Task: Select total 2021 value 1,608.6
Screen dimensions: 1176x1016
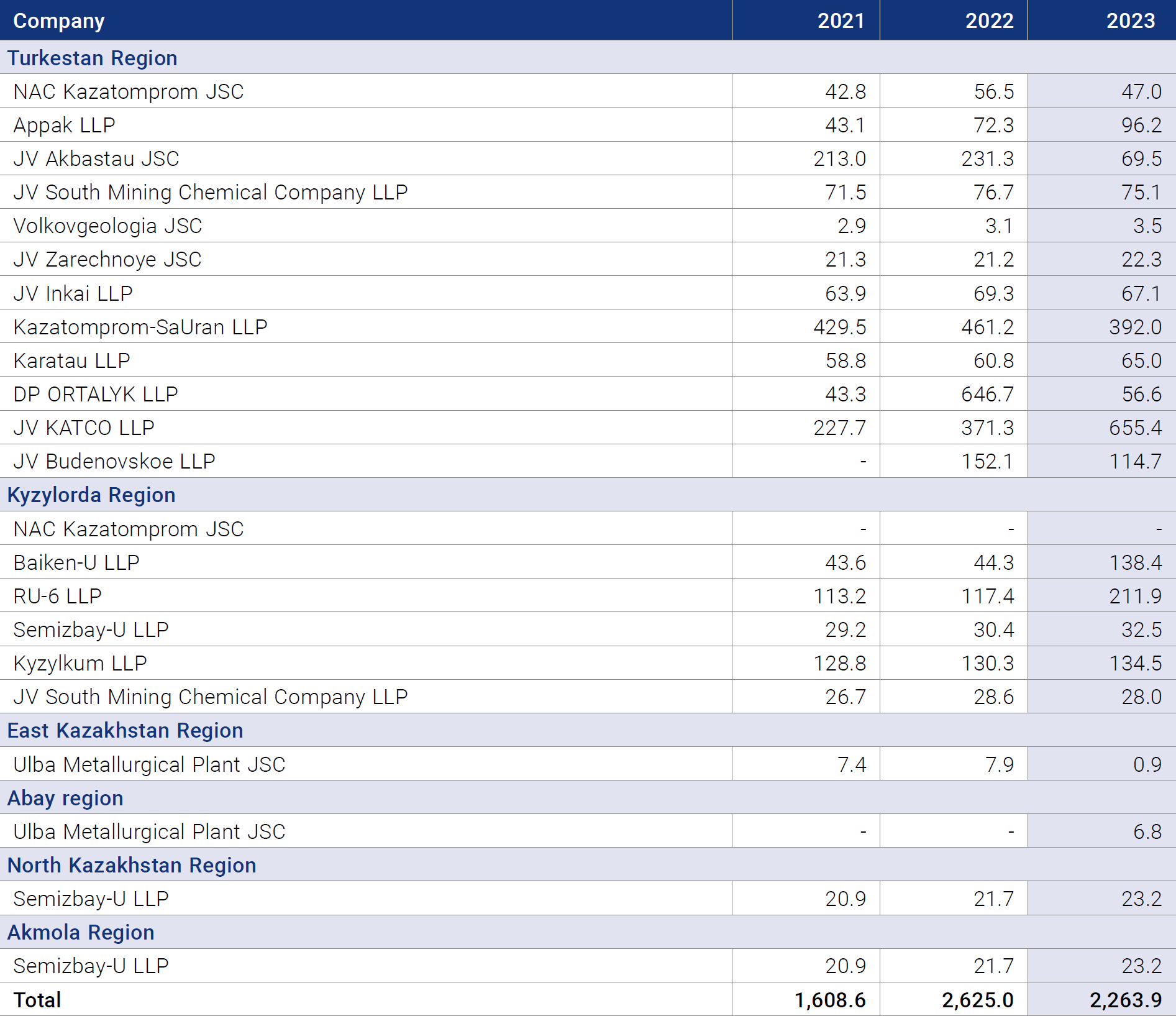Action: 830,1000
